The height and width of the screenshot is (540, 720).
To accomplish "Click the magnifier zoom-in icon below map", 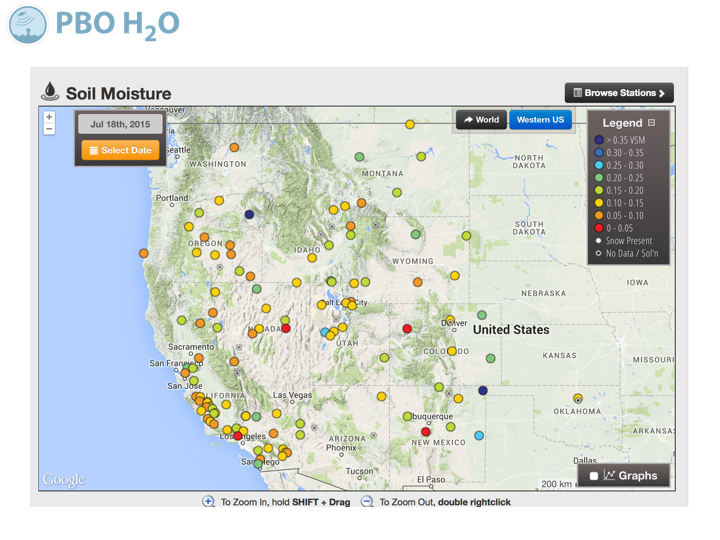I will 209,501.
